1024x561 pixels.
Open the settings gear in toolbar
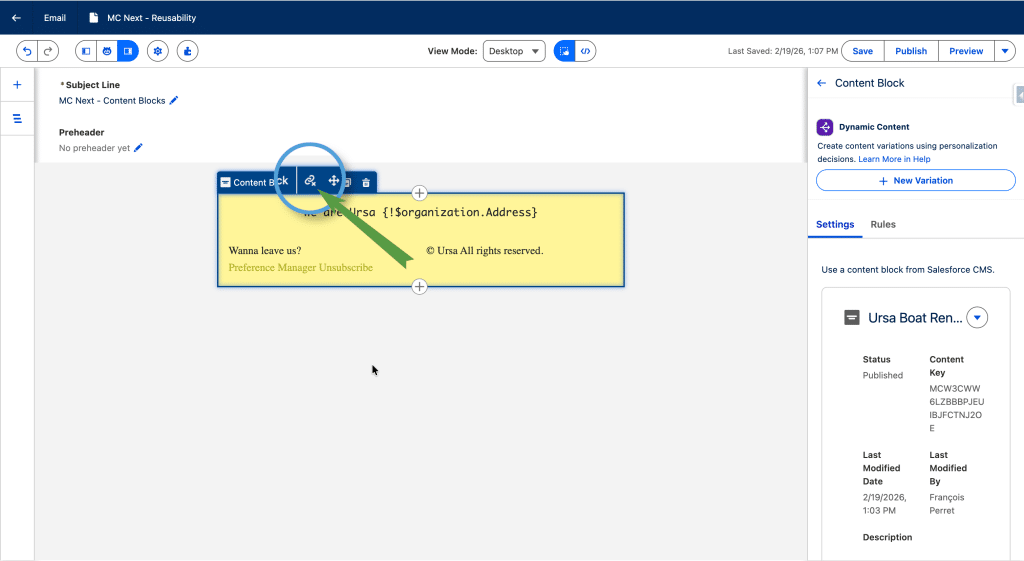point(157,51)
